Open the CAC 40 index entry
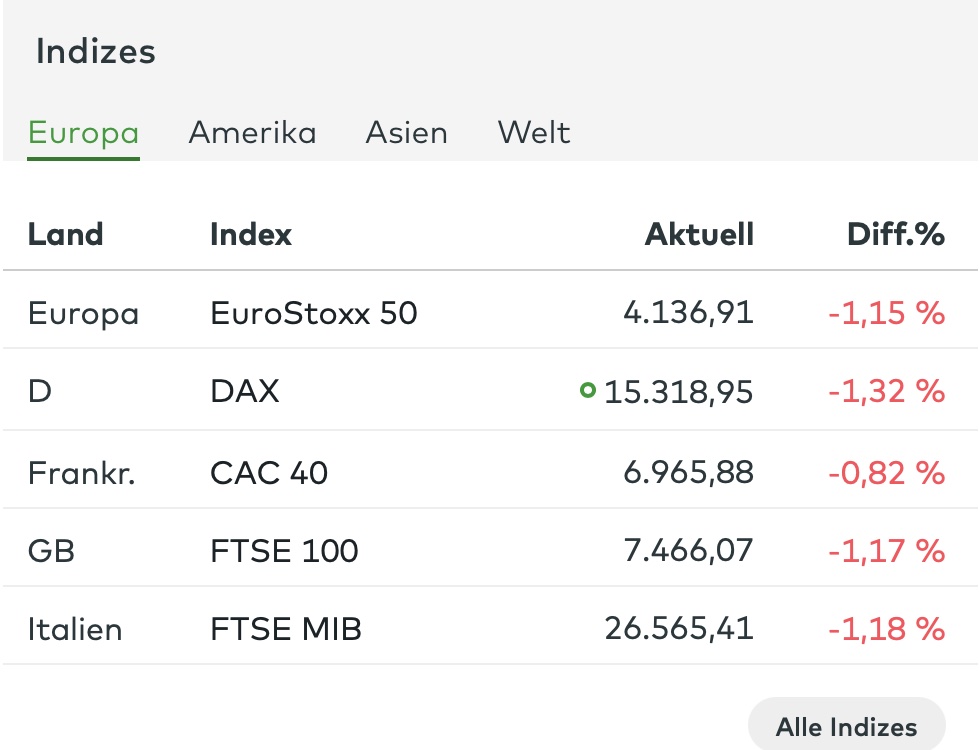Image resolution: width=979 pixels, height=750 pixels. click(269, 473)
